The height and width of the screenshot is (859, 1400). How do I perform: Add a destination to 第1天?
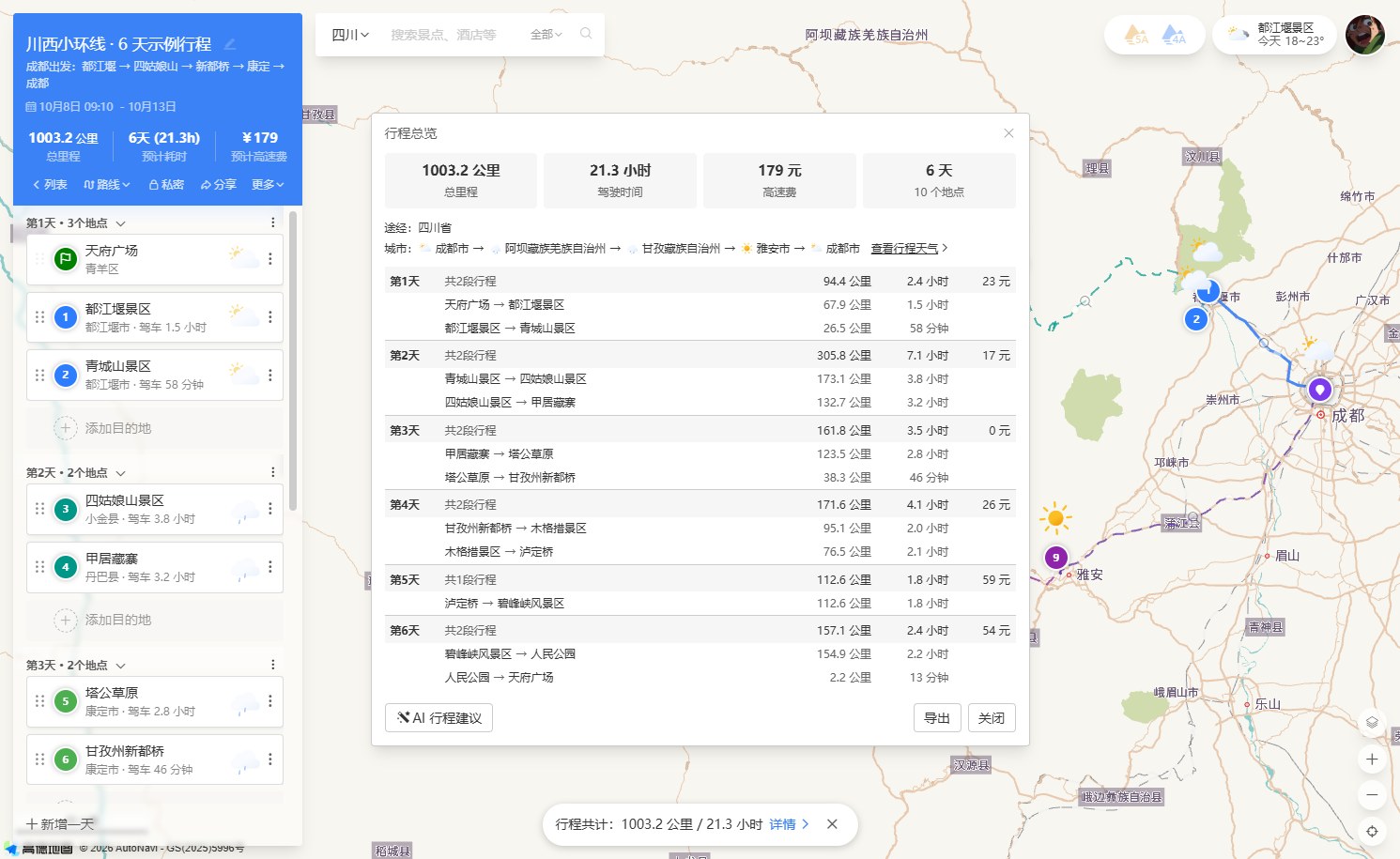[154, 428]
